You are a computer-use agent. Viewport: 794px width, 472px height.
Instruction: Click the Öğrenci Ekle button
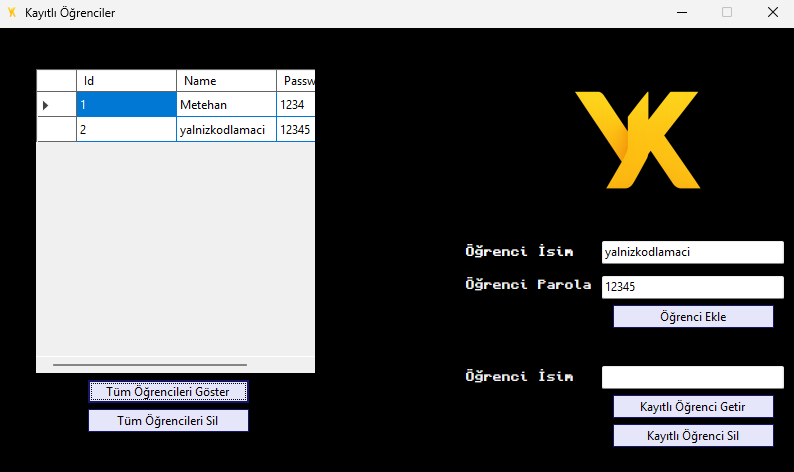693,317
